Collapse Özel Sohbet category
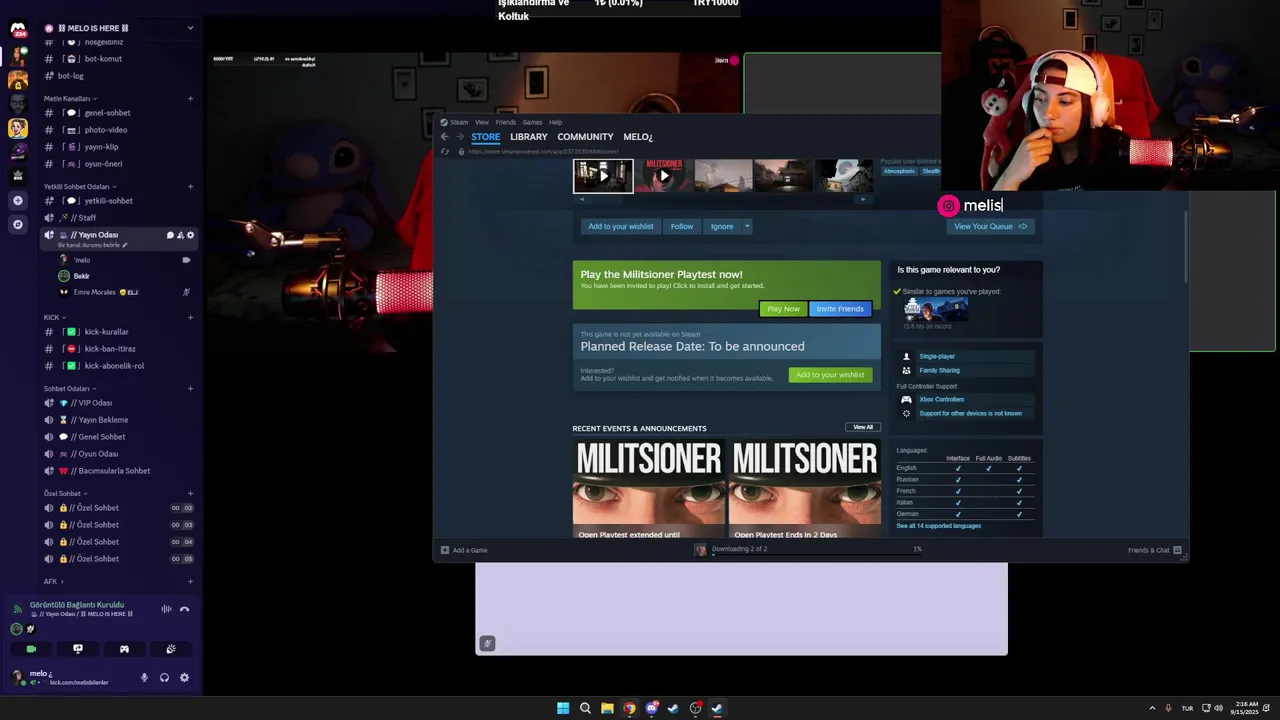This screenshot has width=1280, height=720. pos(64,494)
